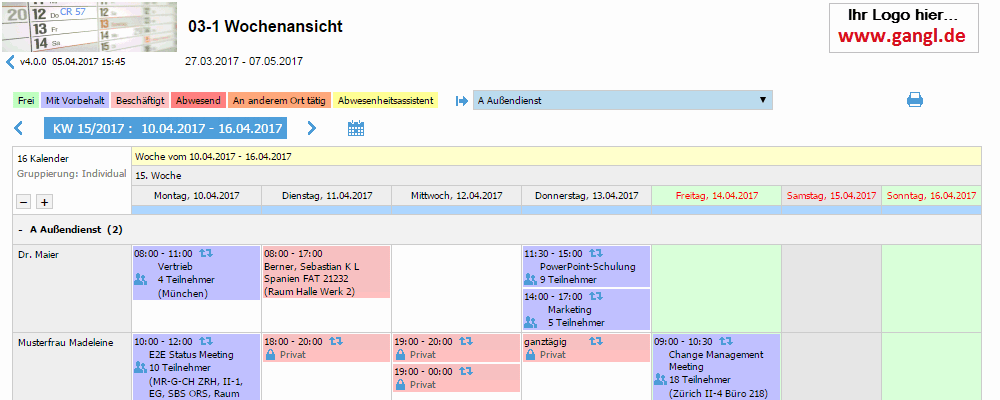Open the calendar date picker icon
The image size is (1000, 400).
tap(355, 128)
